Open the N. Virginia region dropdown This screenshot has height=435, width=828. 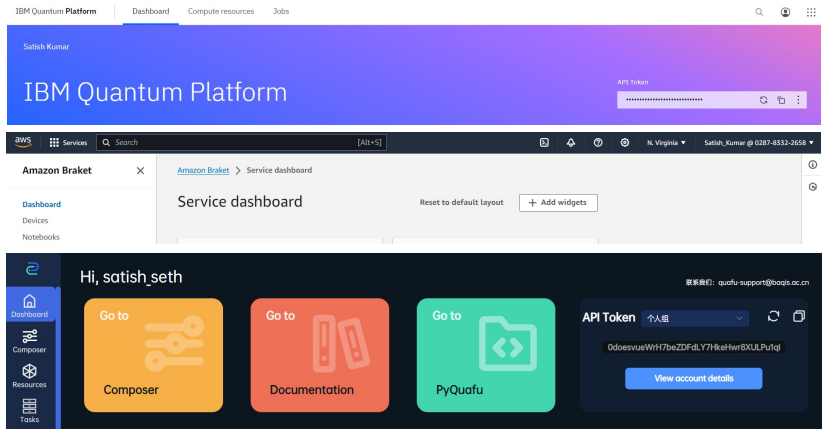coord(666,143)
